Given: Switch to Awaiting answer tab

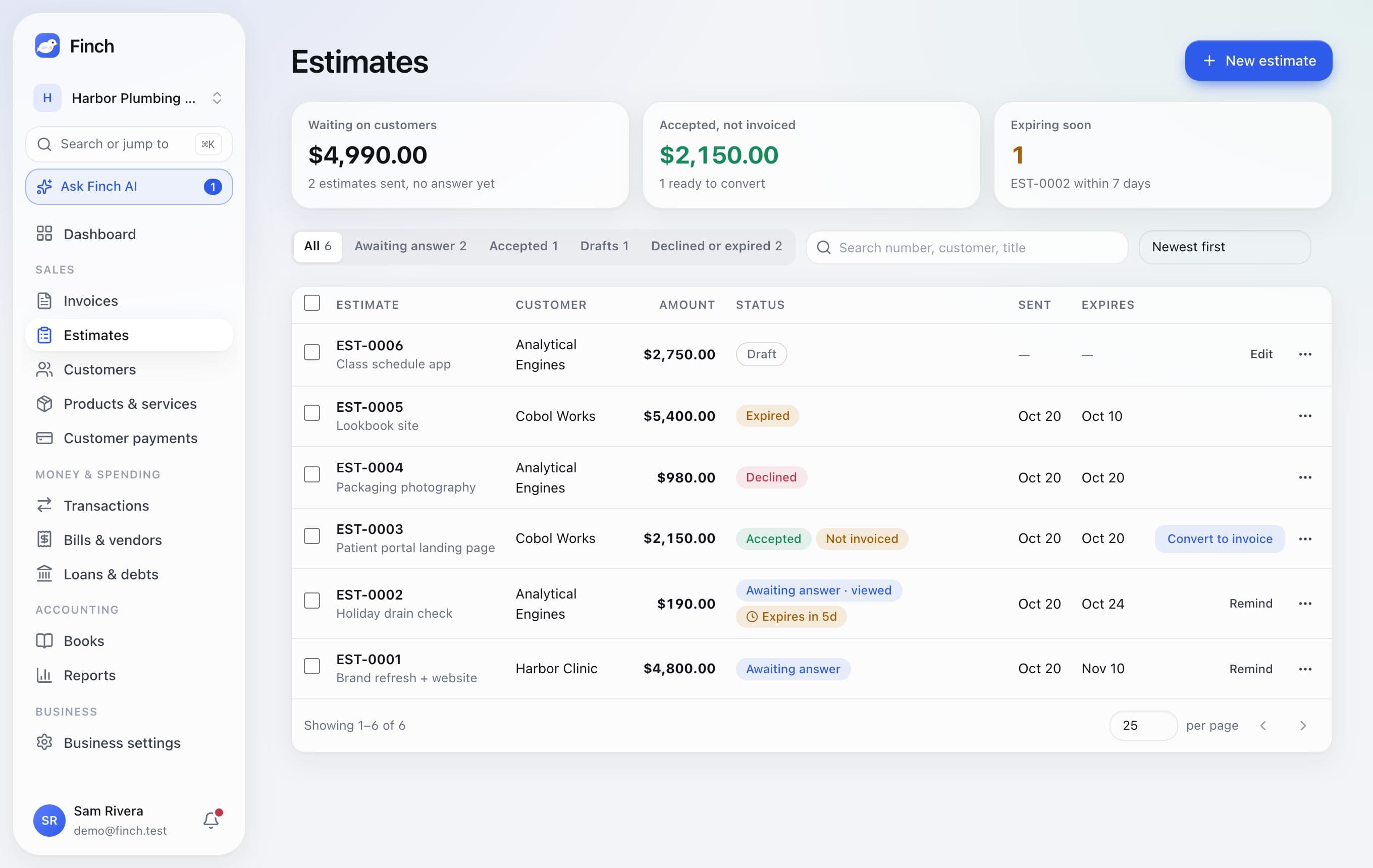Looking at the screenshot, I should point(410,246).
